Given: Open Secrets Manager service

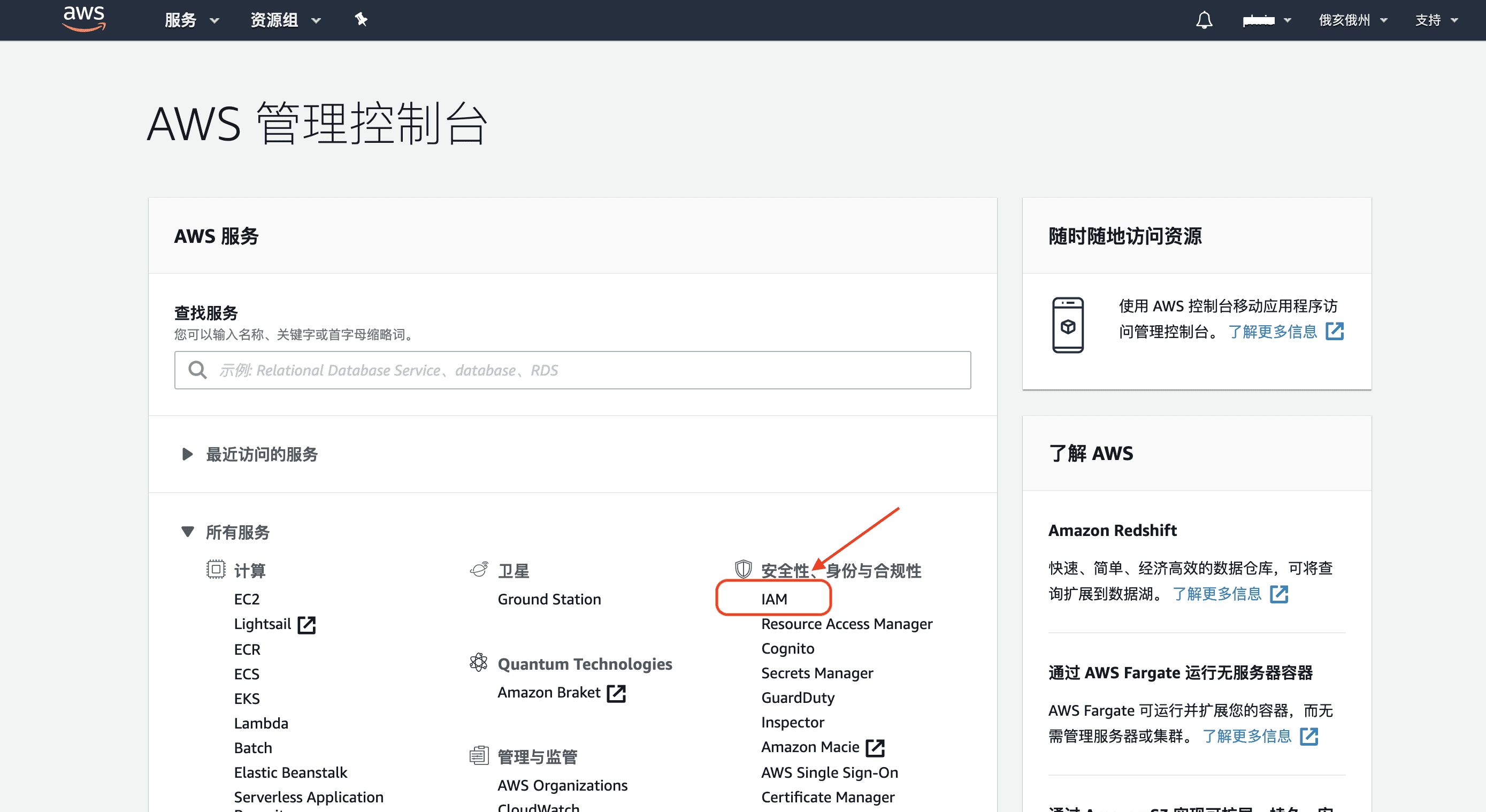Looking at the screenshot, I should pos(817,673).
